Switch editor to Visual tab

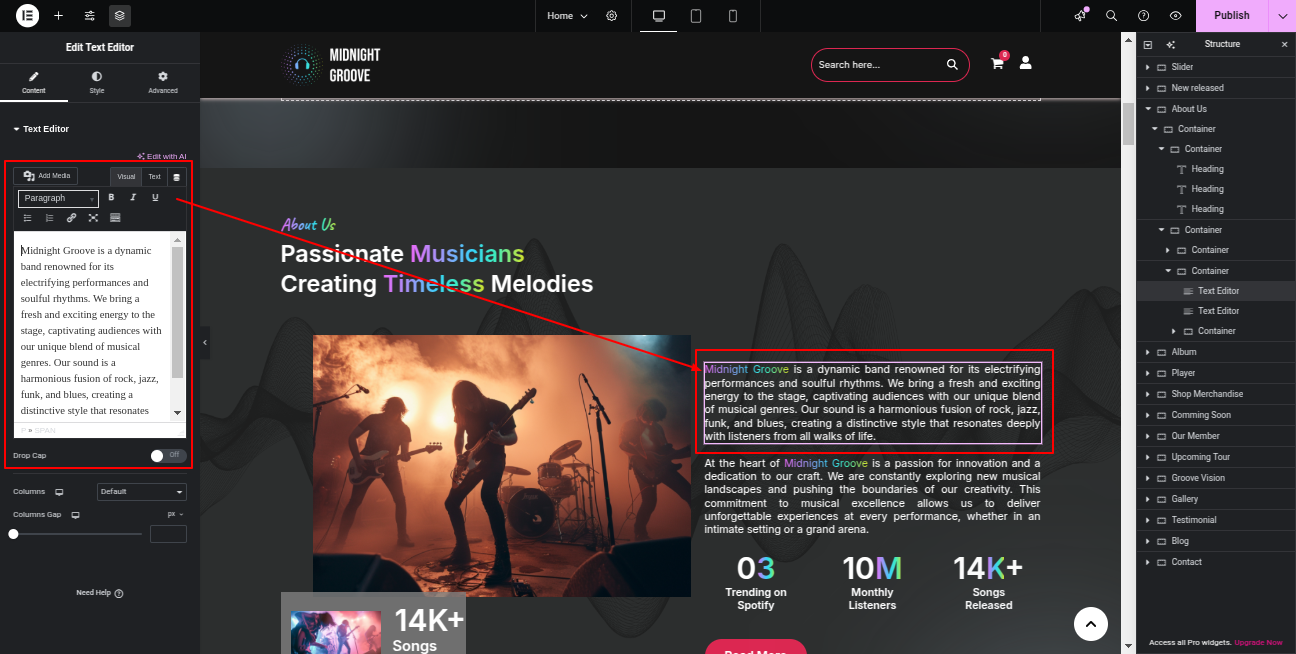(x=126, y=177)
